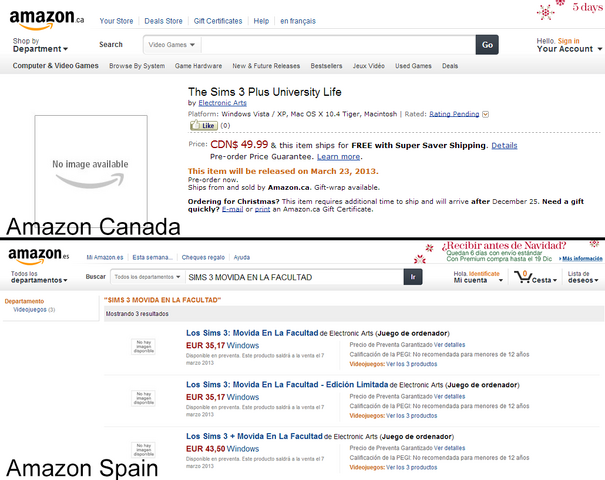Click the Sign in link
The width and height of the screenshot is (605, 480).
[568, 41]
